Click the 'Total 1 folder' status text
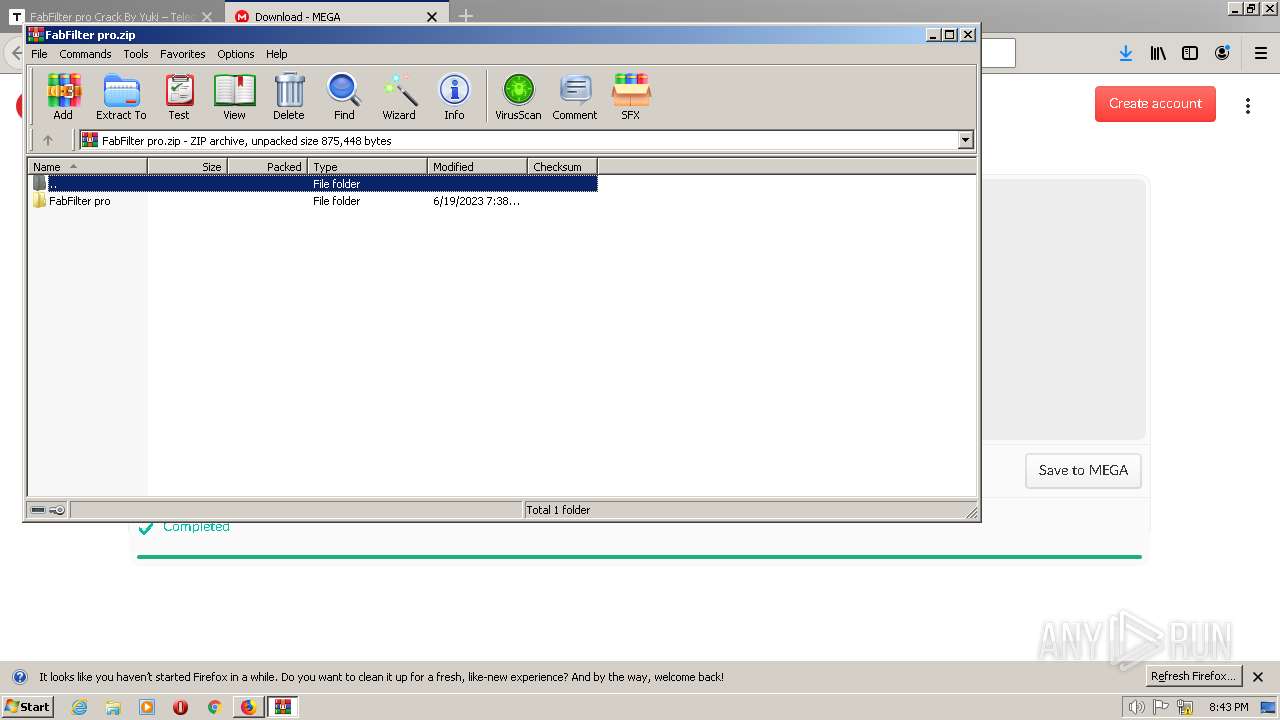 point(558,510)
